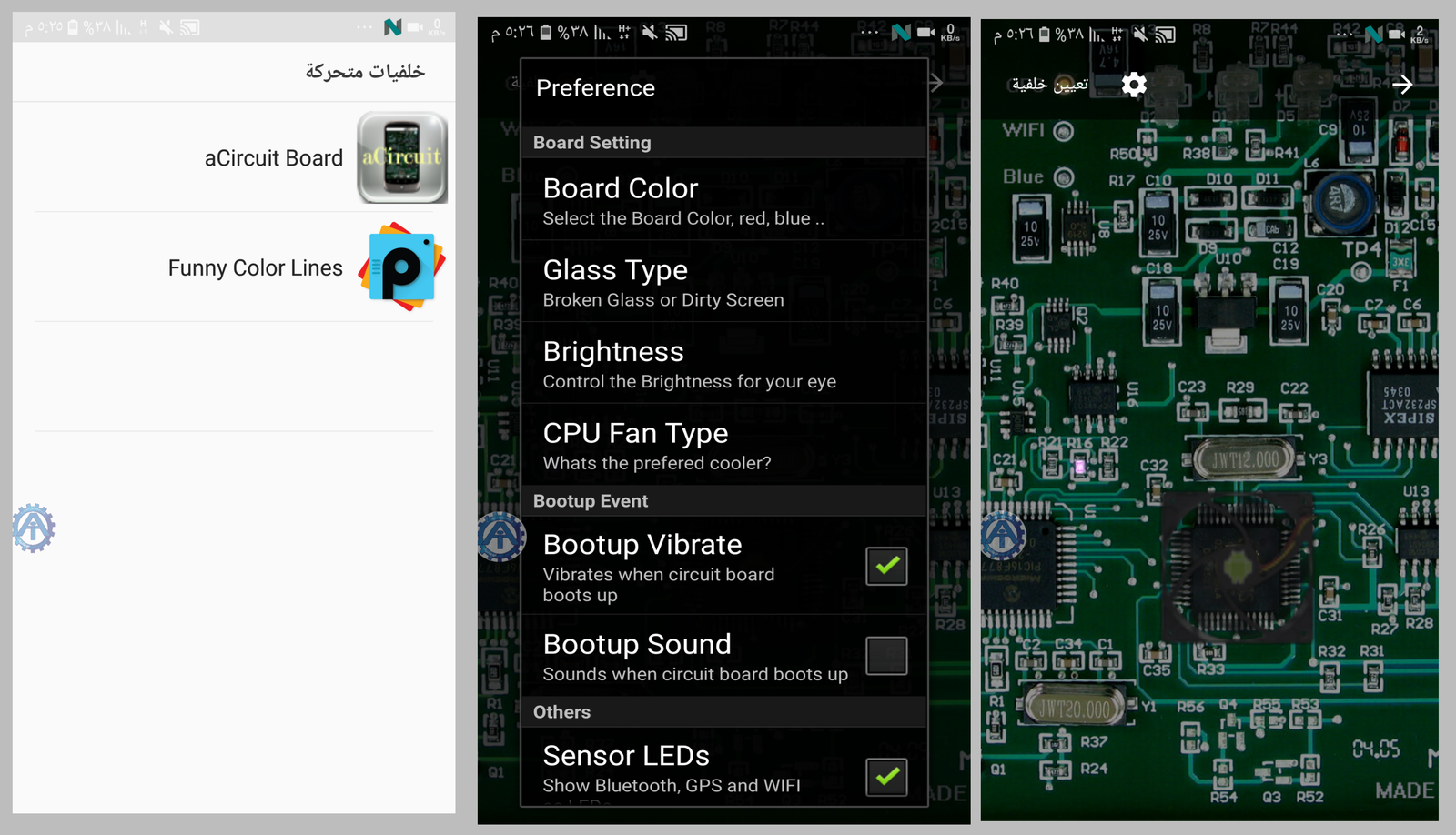Tap floating gear badge on white wallpaper list
Viewport: 1456px width, 835px height.
point(34,528)
